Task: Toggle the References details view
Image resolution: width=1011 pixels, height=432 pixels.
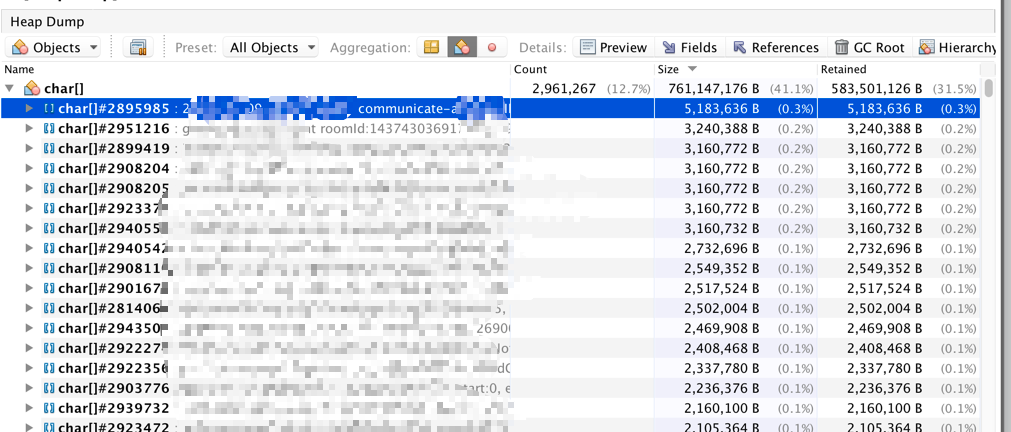Action: 775,47
